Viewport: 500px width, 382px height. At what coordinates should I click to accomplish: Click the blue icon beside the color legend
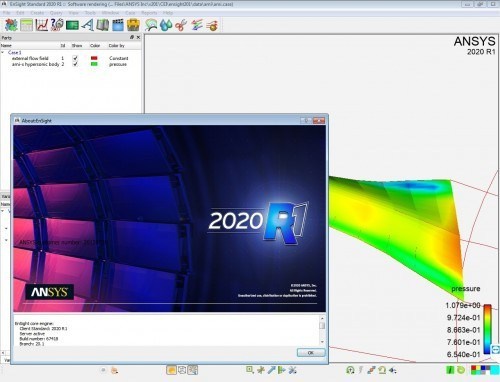tap(496, 349)
